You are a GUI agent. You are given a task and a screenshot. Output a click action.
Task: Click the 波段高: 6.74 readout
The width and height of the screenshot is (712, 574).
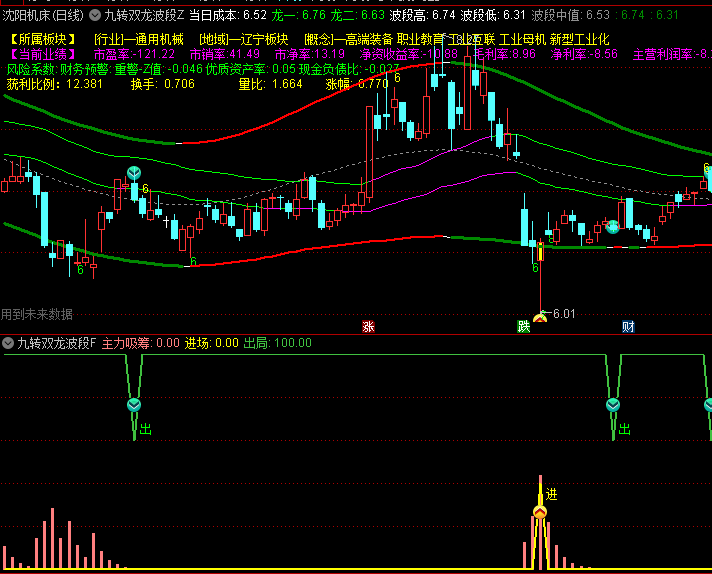coord(422,15)
